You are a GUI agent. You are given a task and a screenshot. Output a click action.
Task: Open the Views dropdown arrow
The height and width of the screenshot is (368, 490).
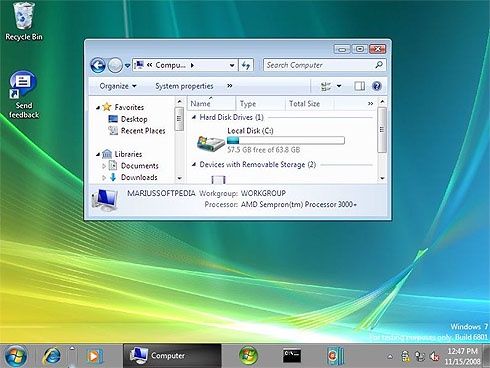(339, 86)
